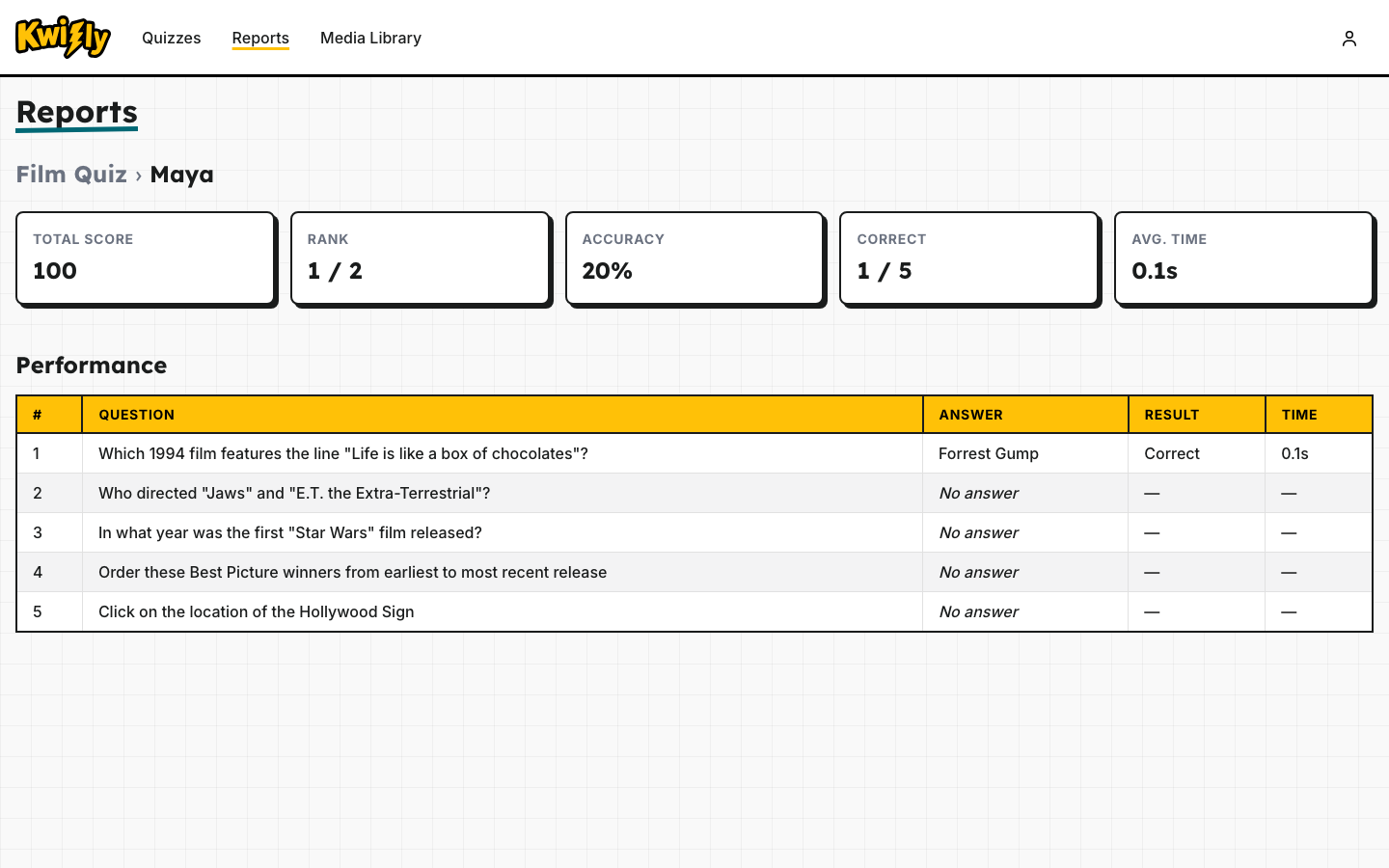The height and width of the screenshot is (868, 1389).
Task: Click the Question column header
Action: (503, 415)
